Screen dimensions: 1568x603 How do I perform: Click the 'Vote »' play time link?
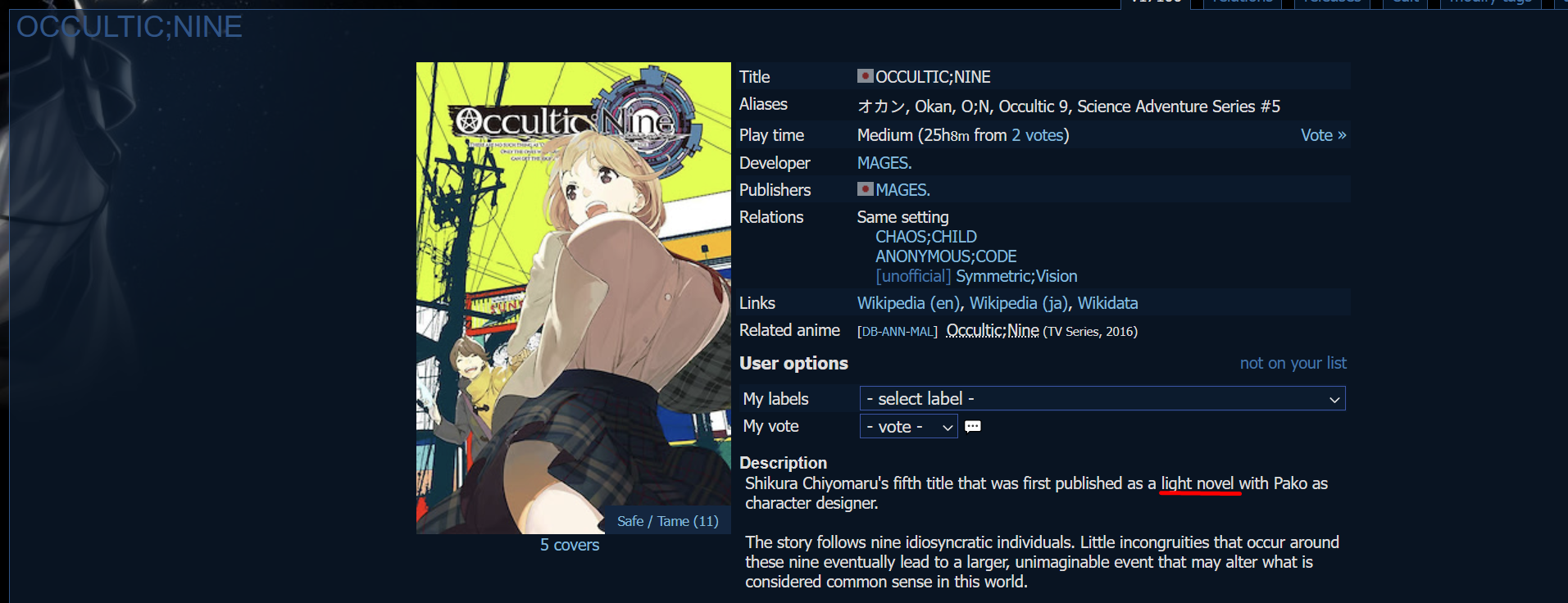tap(1323, 135)
